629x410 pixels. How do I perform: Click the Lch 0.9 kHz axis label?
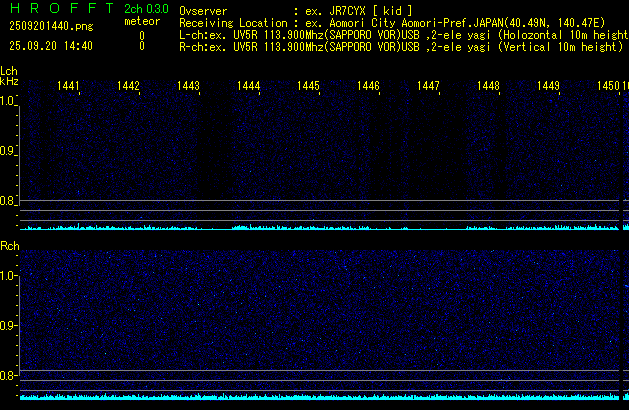8,152
